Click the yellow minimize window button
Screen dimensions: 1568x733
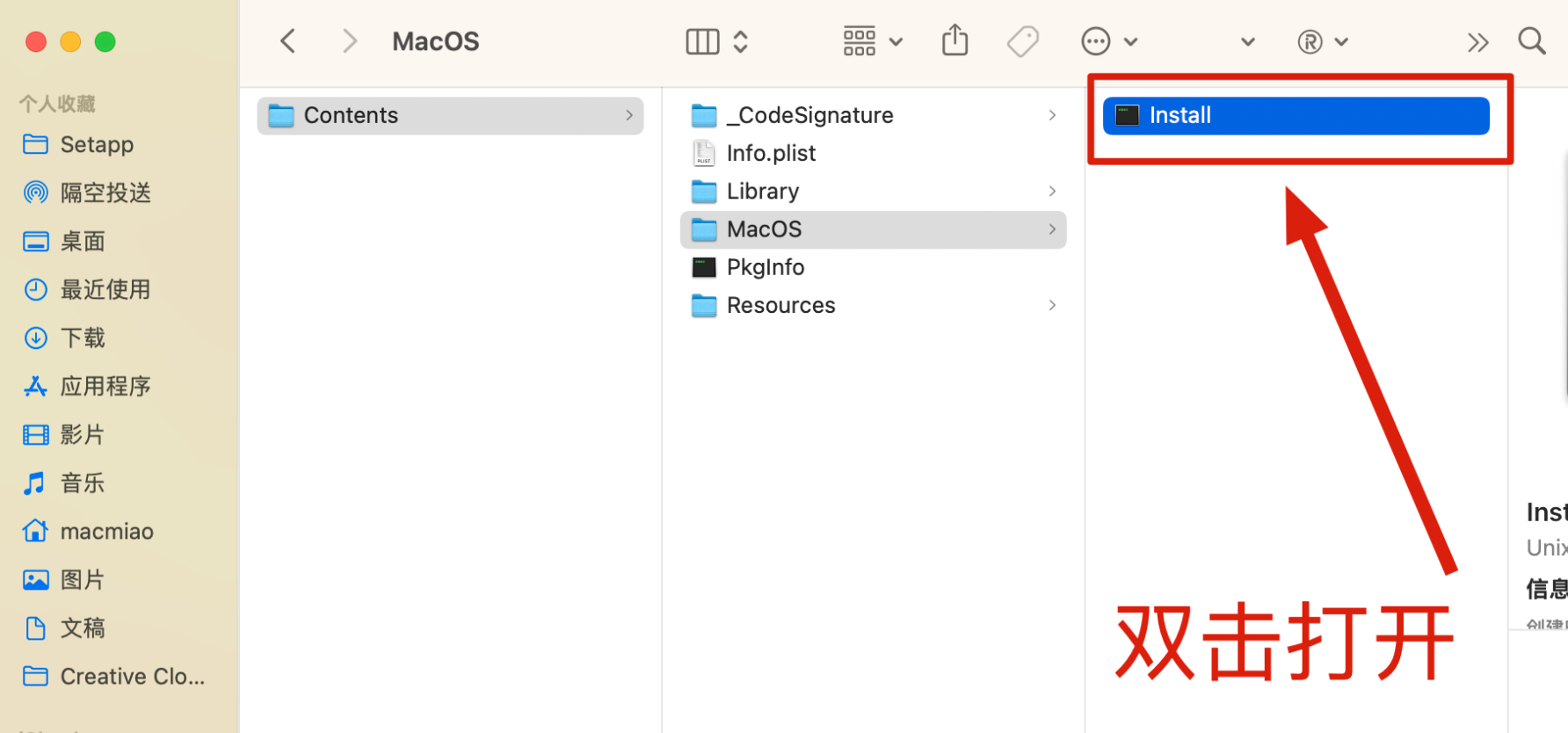[x=70, y=41]
